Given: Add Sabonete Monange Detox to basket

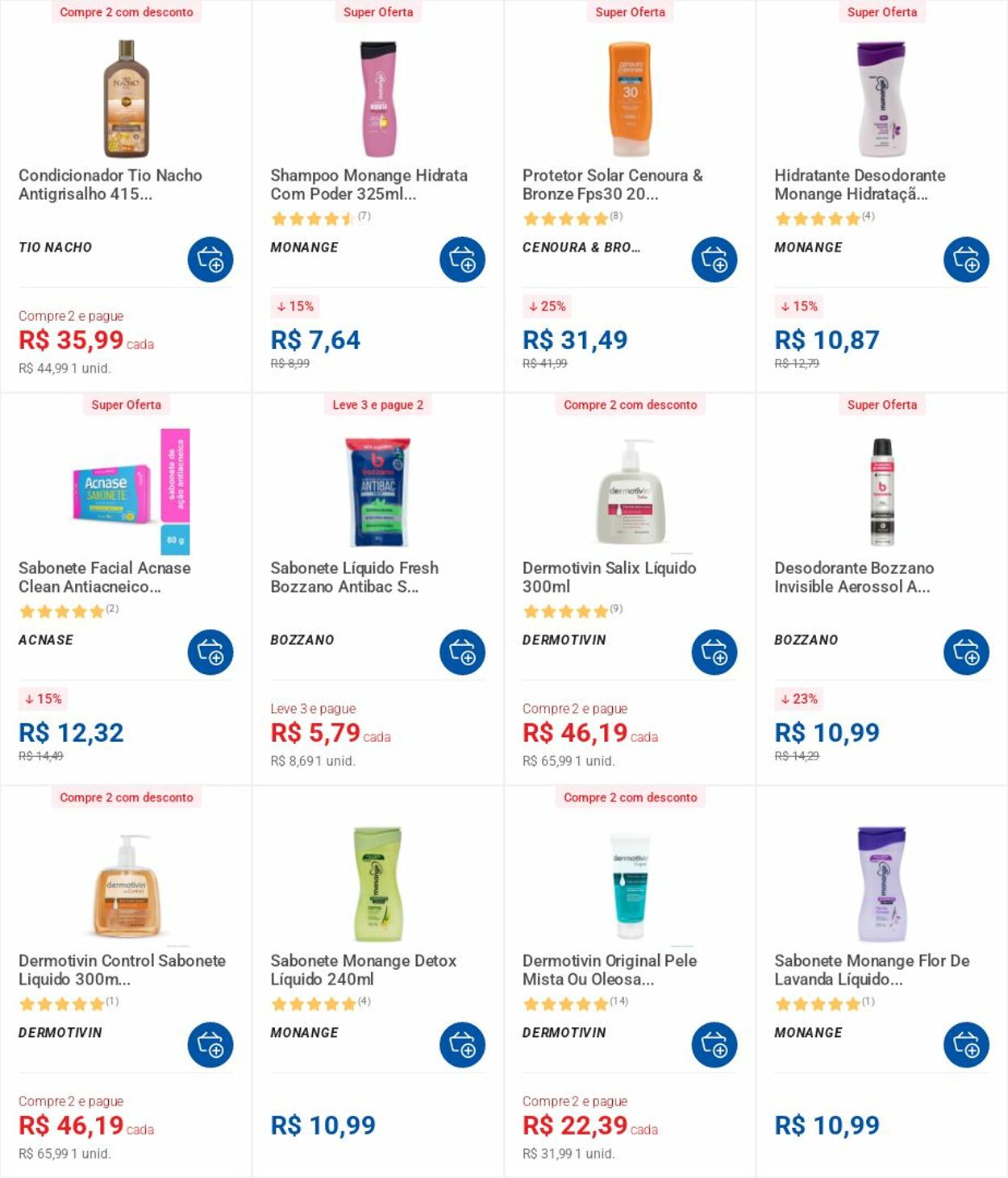Looking at the screenshot, I should [x=462, y=1045].
